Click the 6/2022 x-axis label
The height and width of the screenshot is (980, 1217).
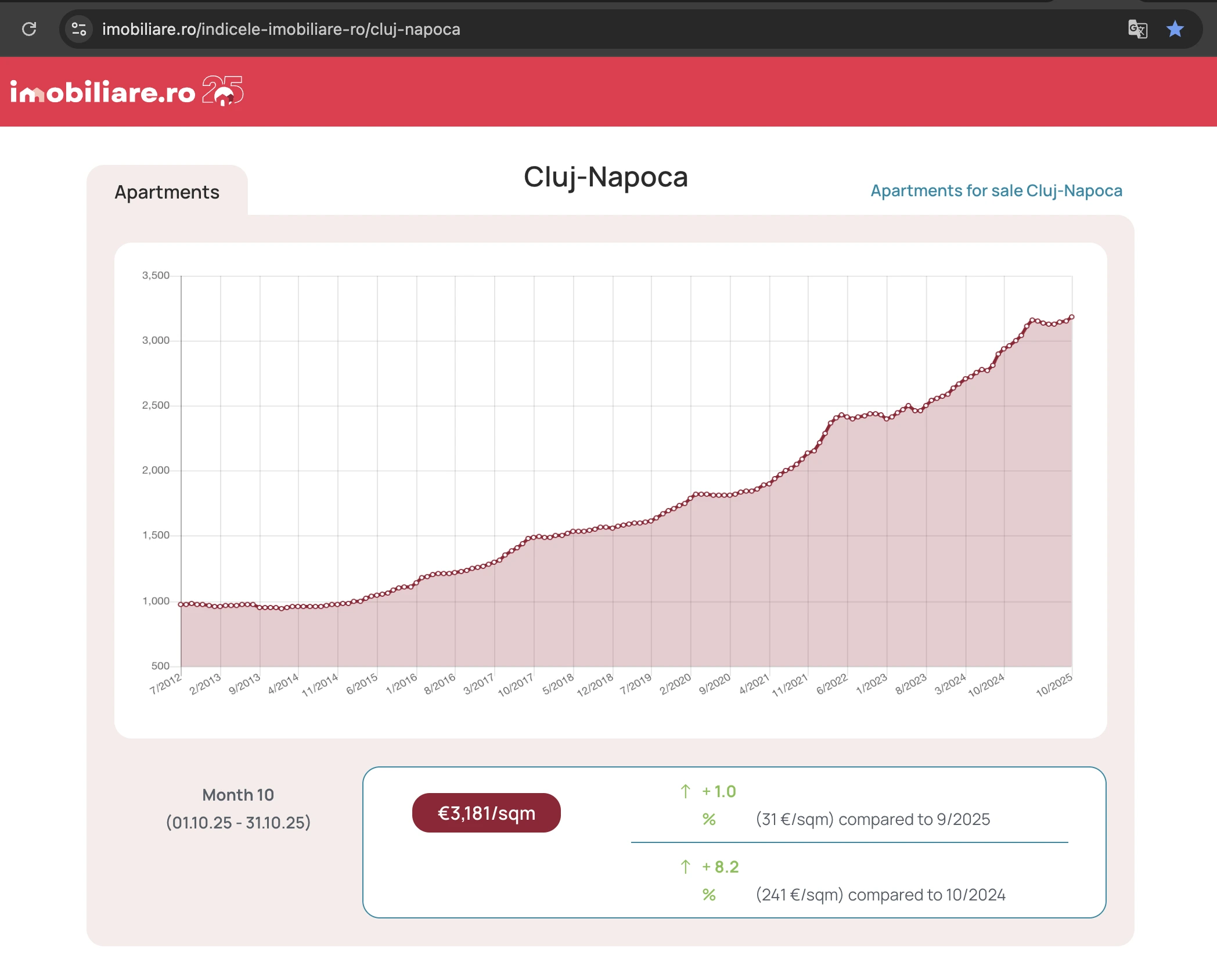[x=833, y=684]
